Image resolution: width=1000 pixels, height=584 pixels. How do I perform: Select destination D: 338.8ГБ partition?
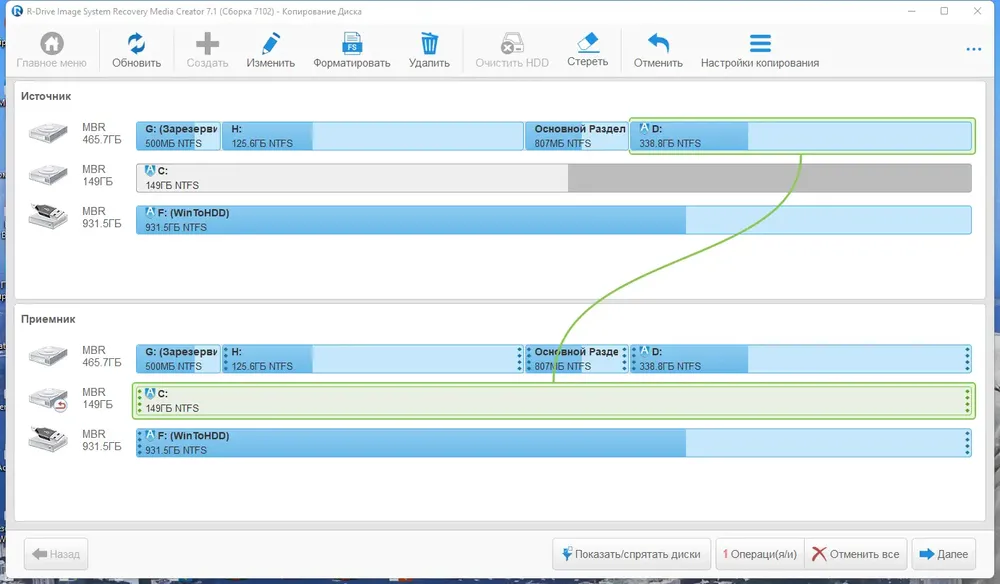801,359
